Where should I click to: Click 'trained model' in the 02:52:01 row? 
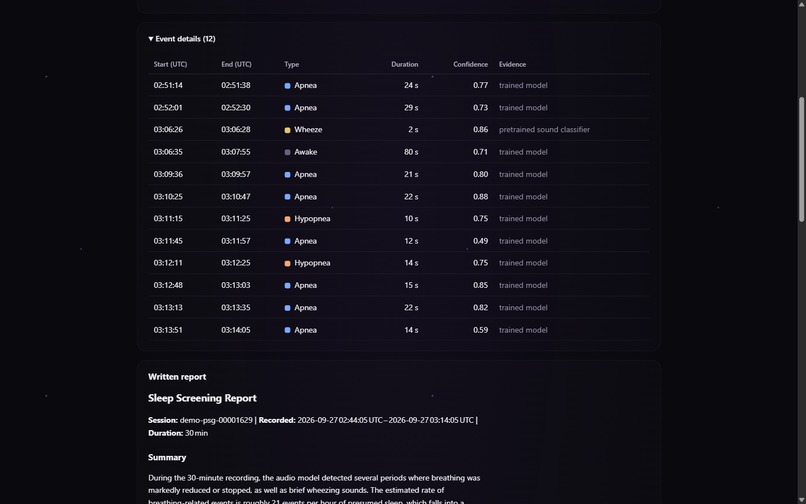[523, 107]
